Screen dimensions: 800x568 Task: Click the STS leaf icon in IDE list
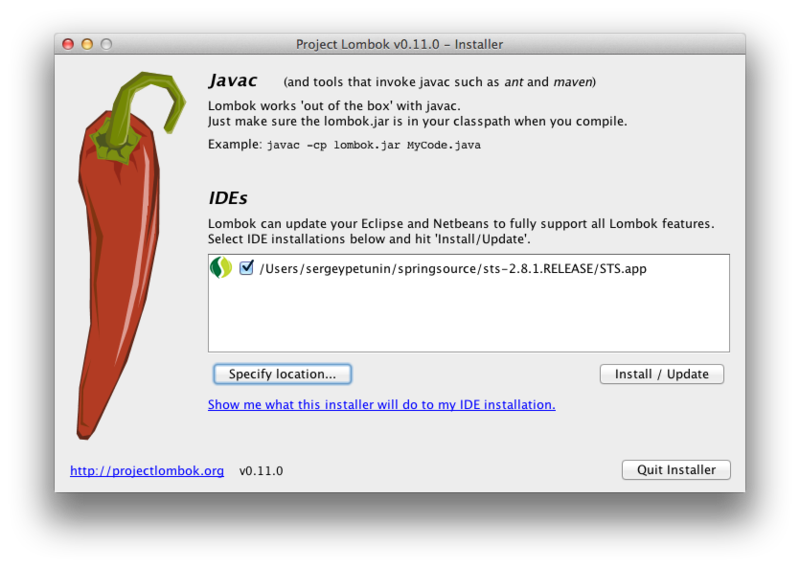coord(221,267)
